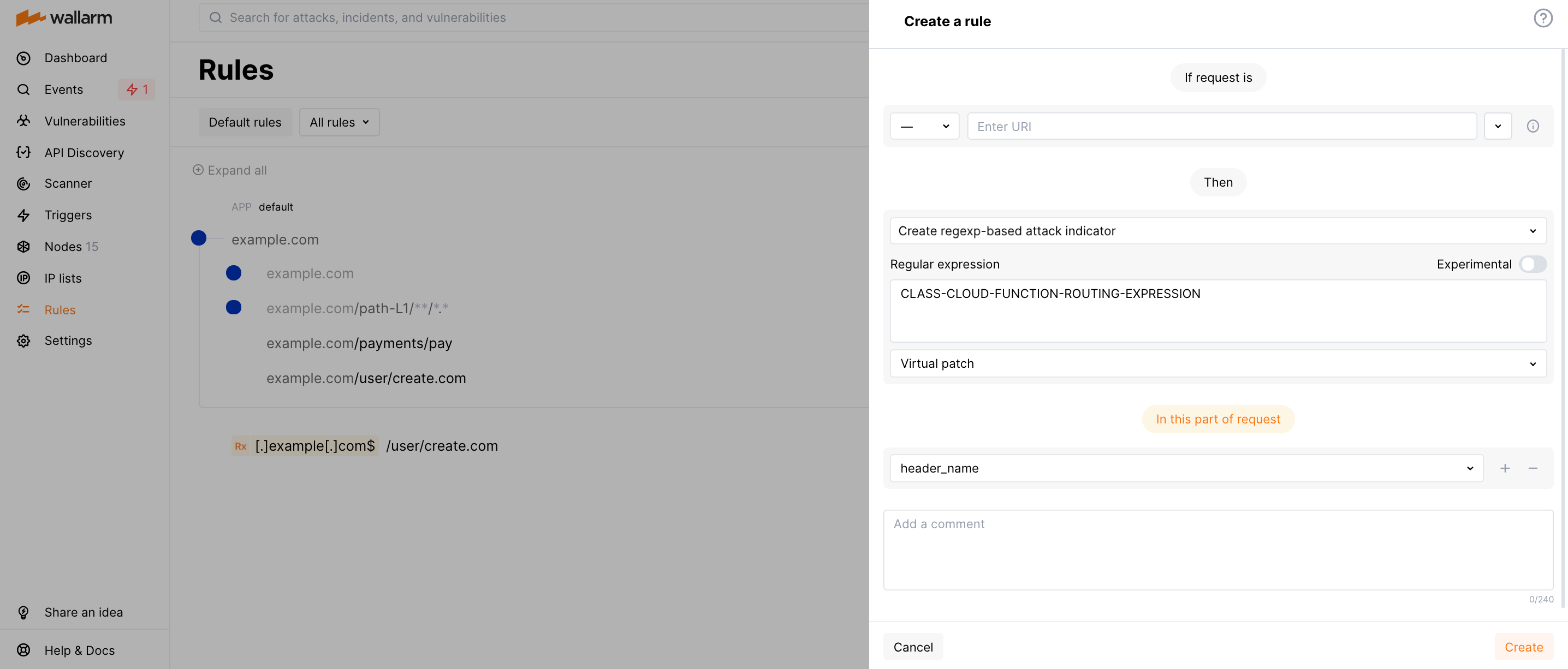Add request part with plus icon
The width and height of the screenshot is (1568, 669).
[x=1505, y=468]
